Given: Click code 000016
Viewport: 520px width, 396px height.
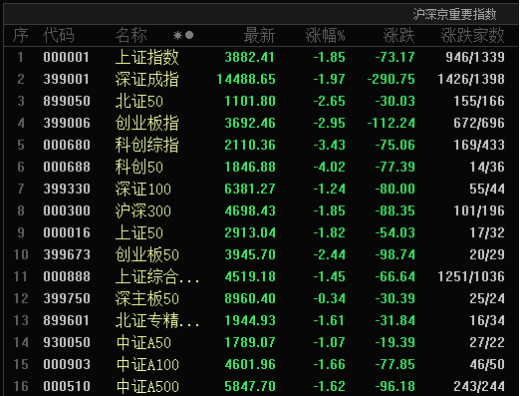Looking at the screenshot, I should coord(67,233).
